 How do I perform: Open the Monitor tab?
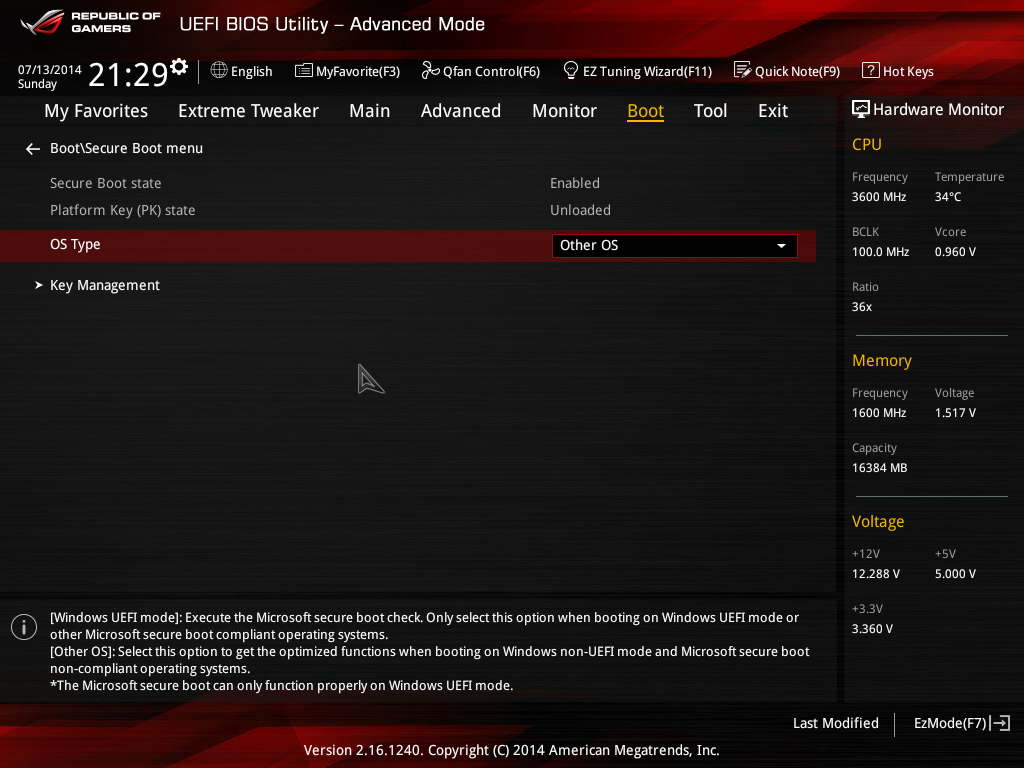564,111
